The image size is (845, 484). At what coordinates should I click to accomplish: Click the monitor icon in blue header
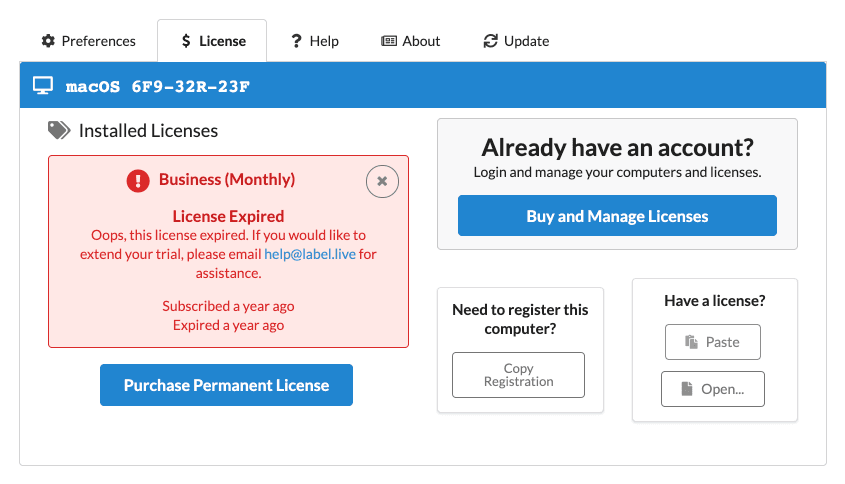tap(43, 86)
